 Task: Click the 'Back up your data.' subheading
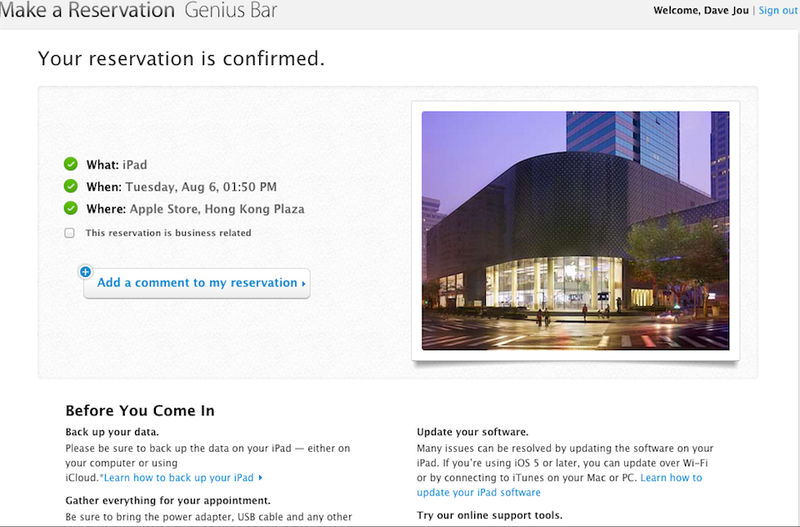point(112,432)
